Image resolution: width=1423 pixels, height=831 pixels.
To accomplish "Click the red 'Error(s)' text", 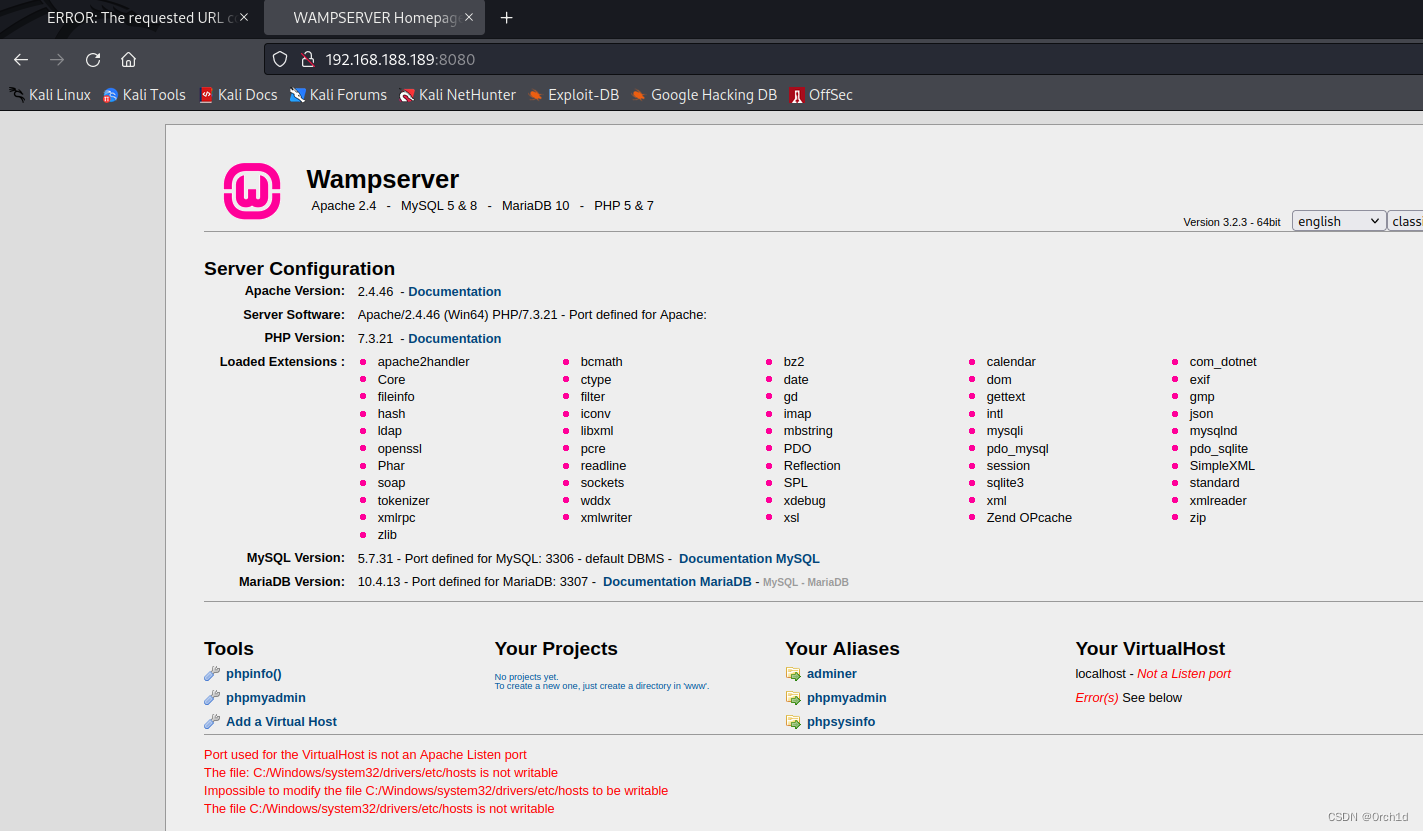I will coord(1097,698).
